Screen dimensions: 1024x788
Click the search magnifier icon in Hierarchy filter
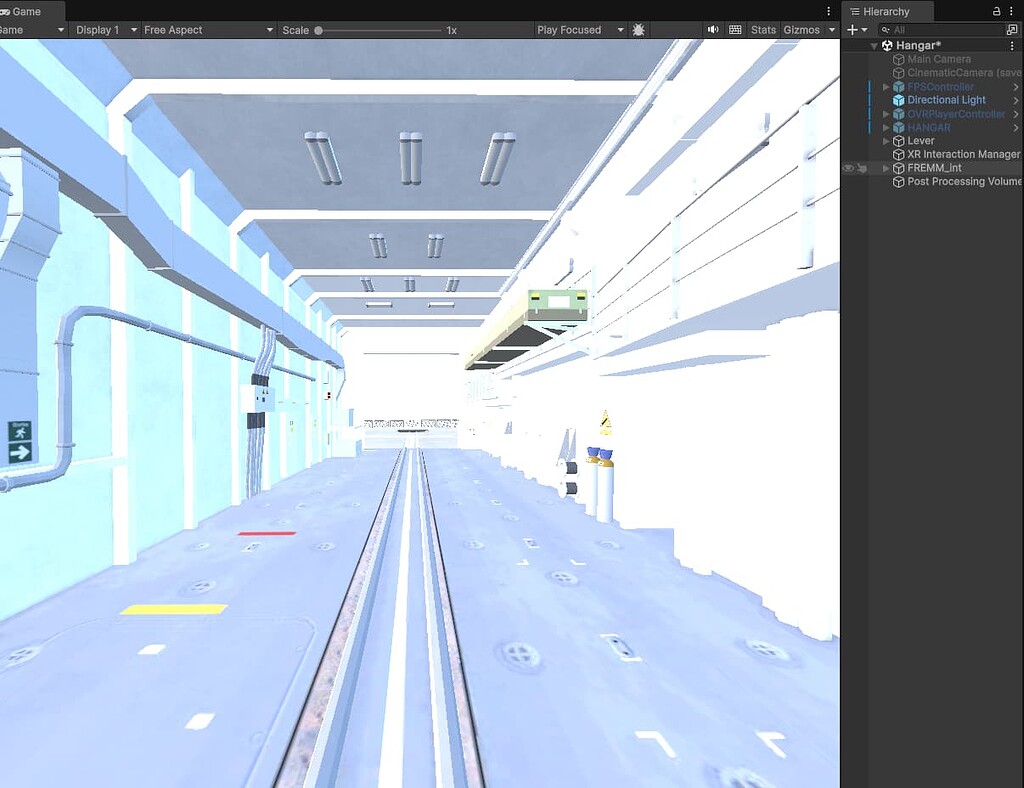click(884, 30)
